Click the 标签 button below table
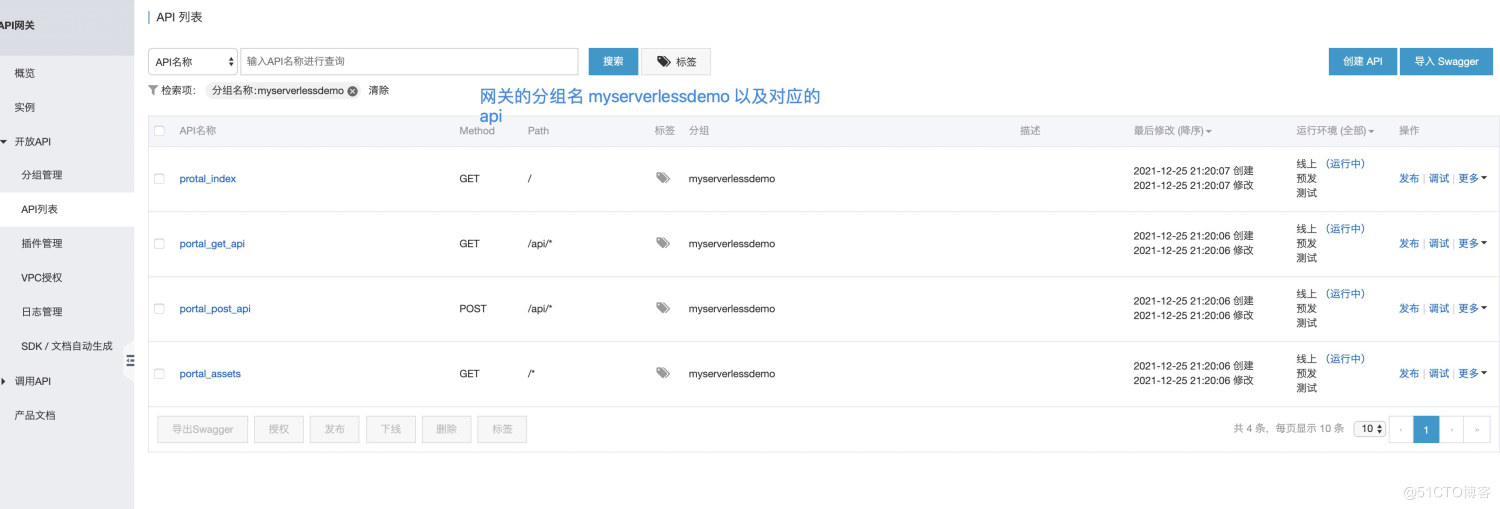The image size is (1500, 509). click(x=502, y=429)
